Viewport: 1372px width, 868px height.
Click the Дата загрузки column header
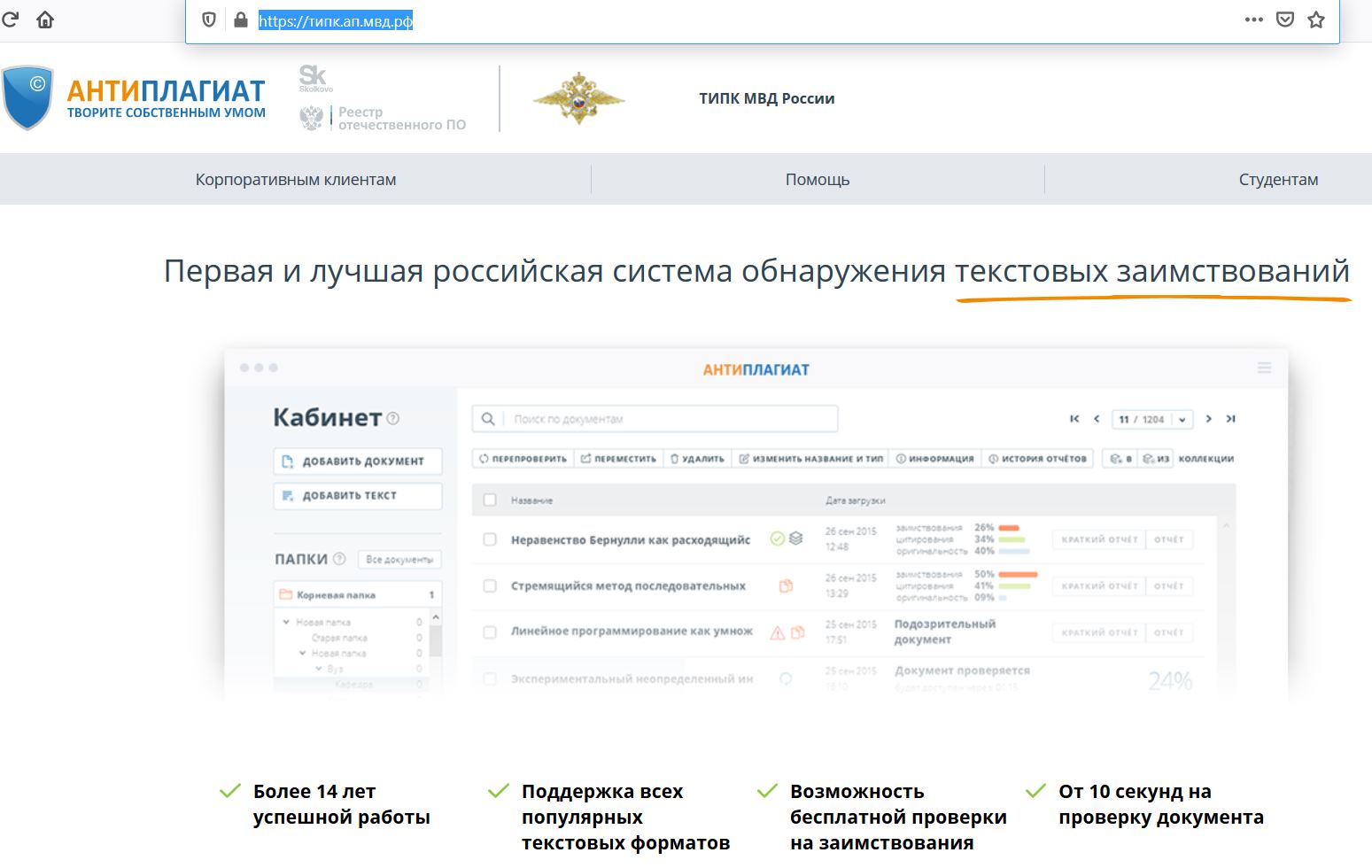coord(856,500)
